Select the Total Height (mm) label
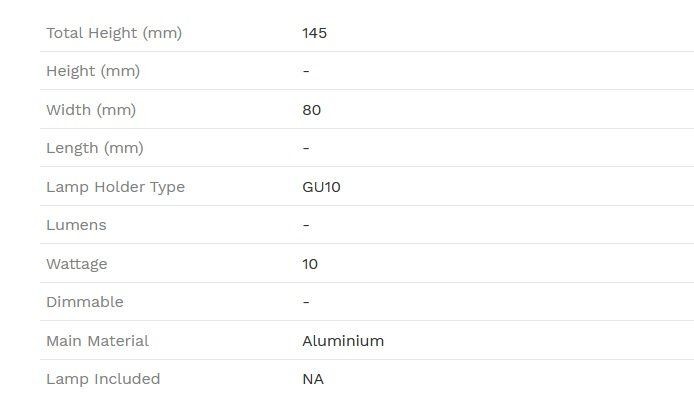This screenshot has width=694, height=396. [114, 33]
